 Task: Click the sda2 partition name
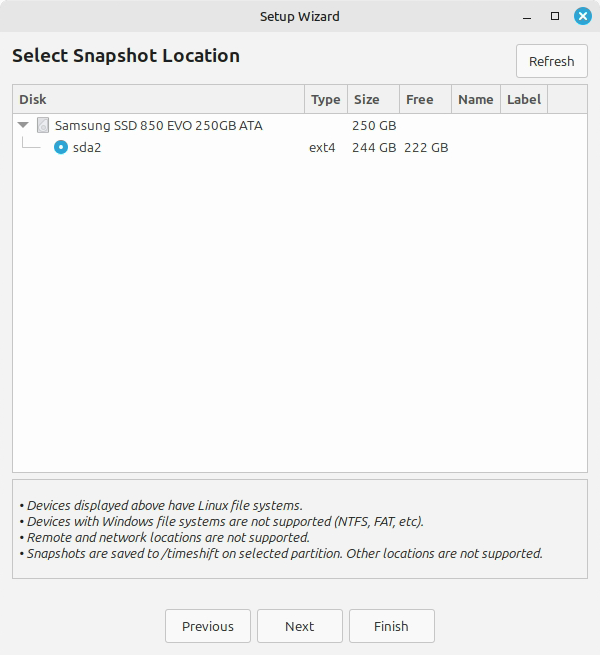click(x=87, y=148)
